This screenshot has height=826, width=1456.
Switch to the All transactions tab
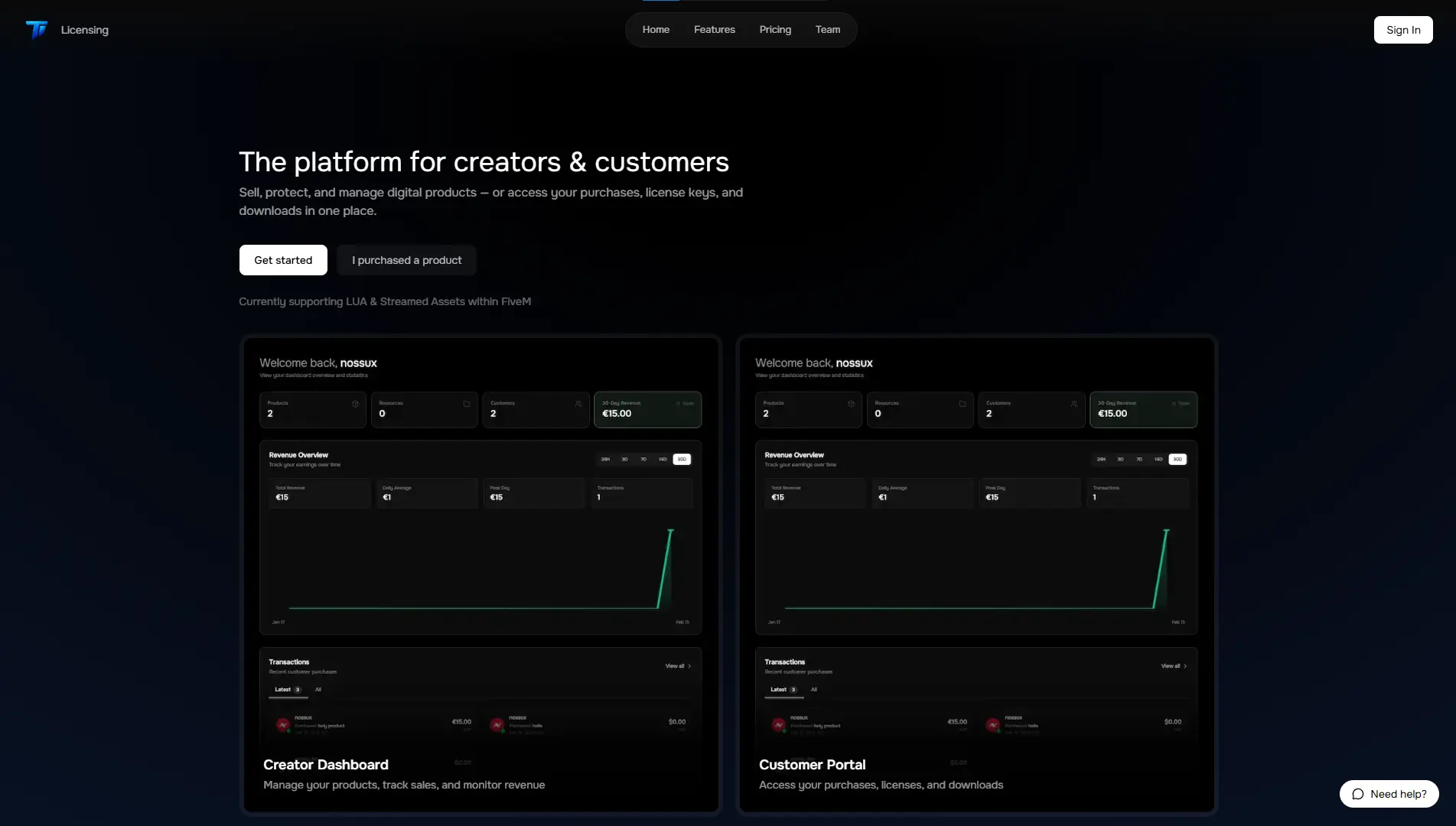pos(318,689)
